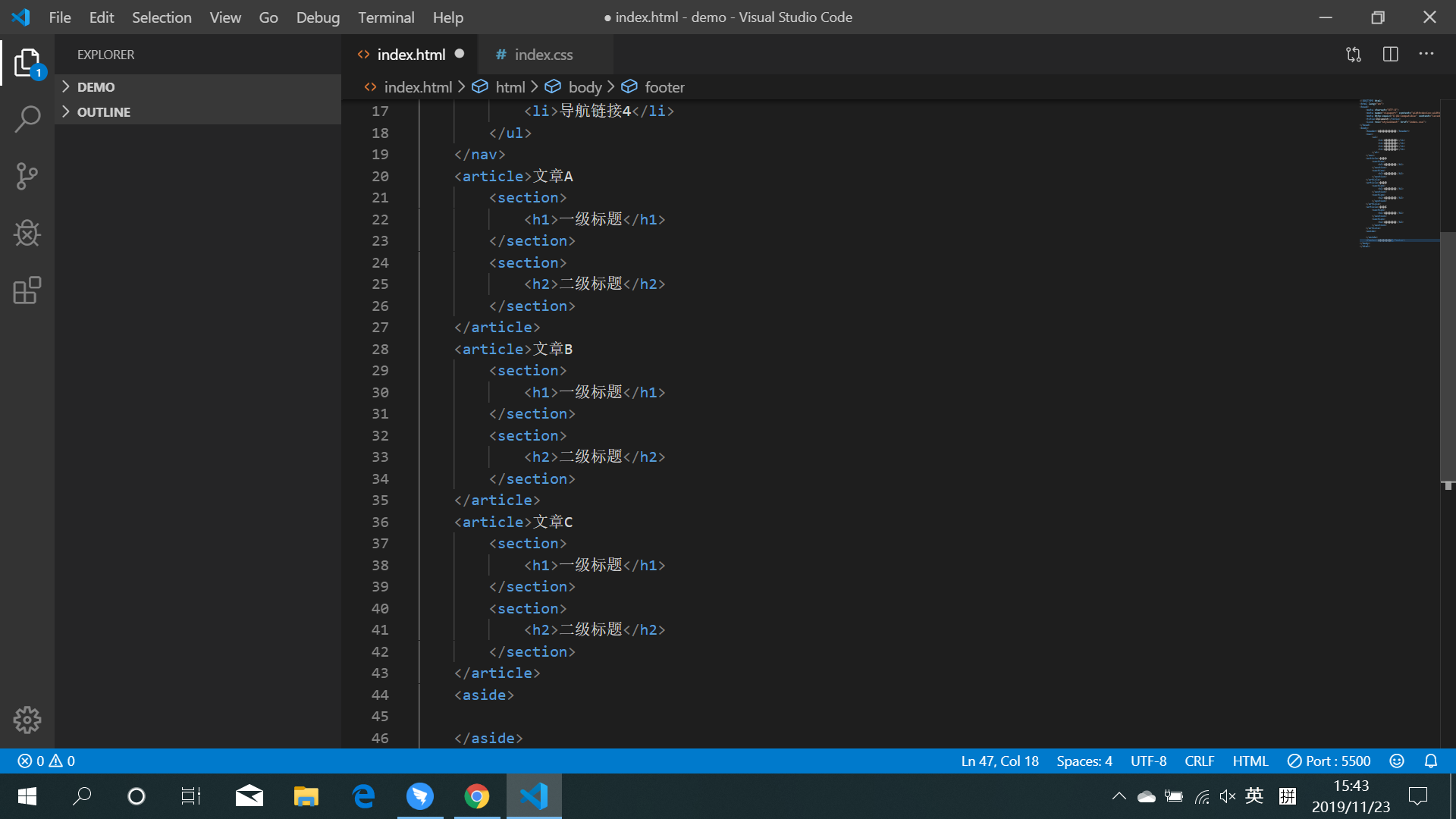Change indentation via Spaces: 4
This screenshot has height=819, width=1456.
click(x=1084, y=761)
